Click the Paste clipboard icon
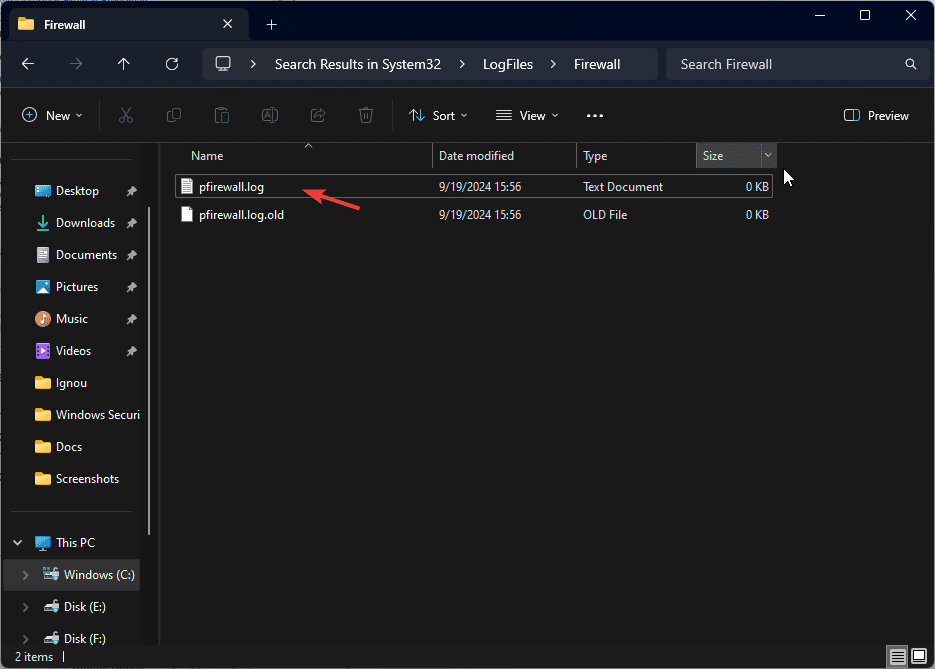This screenshot has height=669, width=935. (222, 116)
